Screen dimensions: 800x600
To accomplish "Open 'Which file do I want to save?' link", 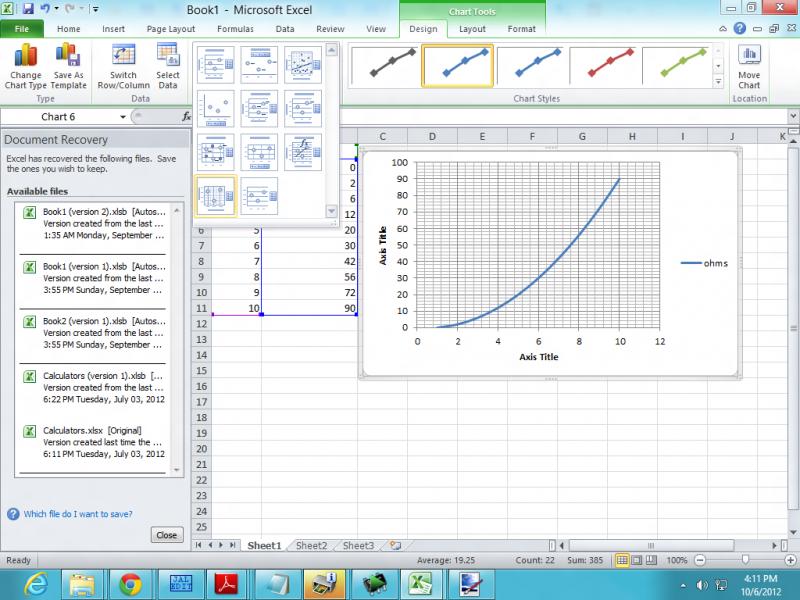I will (77, 514).
